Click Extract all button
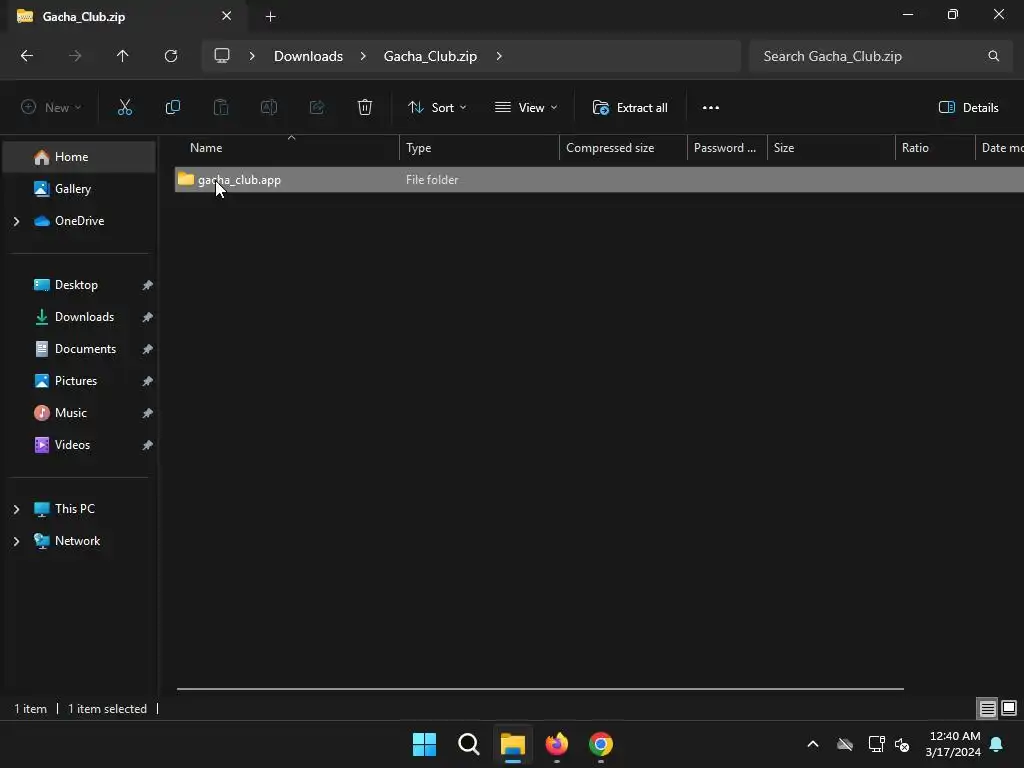Viewport: 1024px width, 768px height. pyautogui.click(x=630, y=108)
